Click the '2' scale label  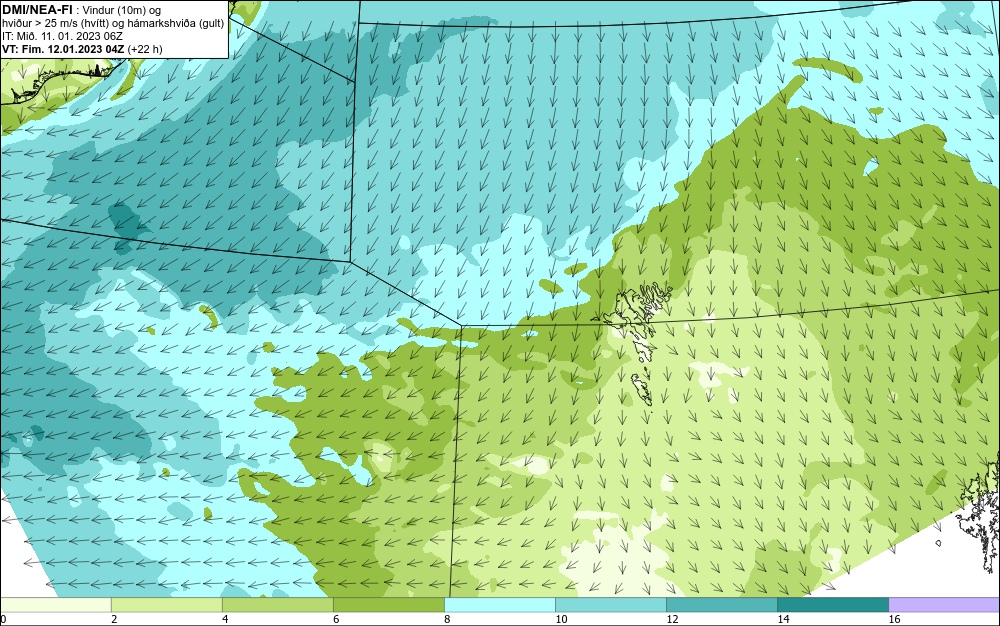[114, 619]
